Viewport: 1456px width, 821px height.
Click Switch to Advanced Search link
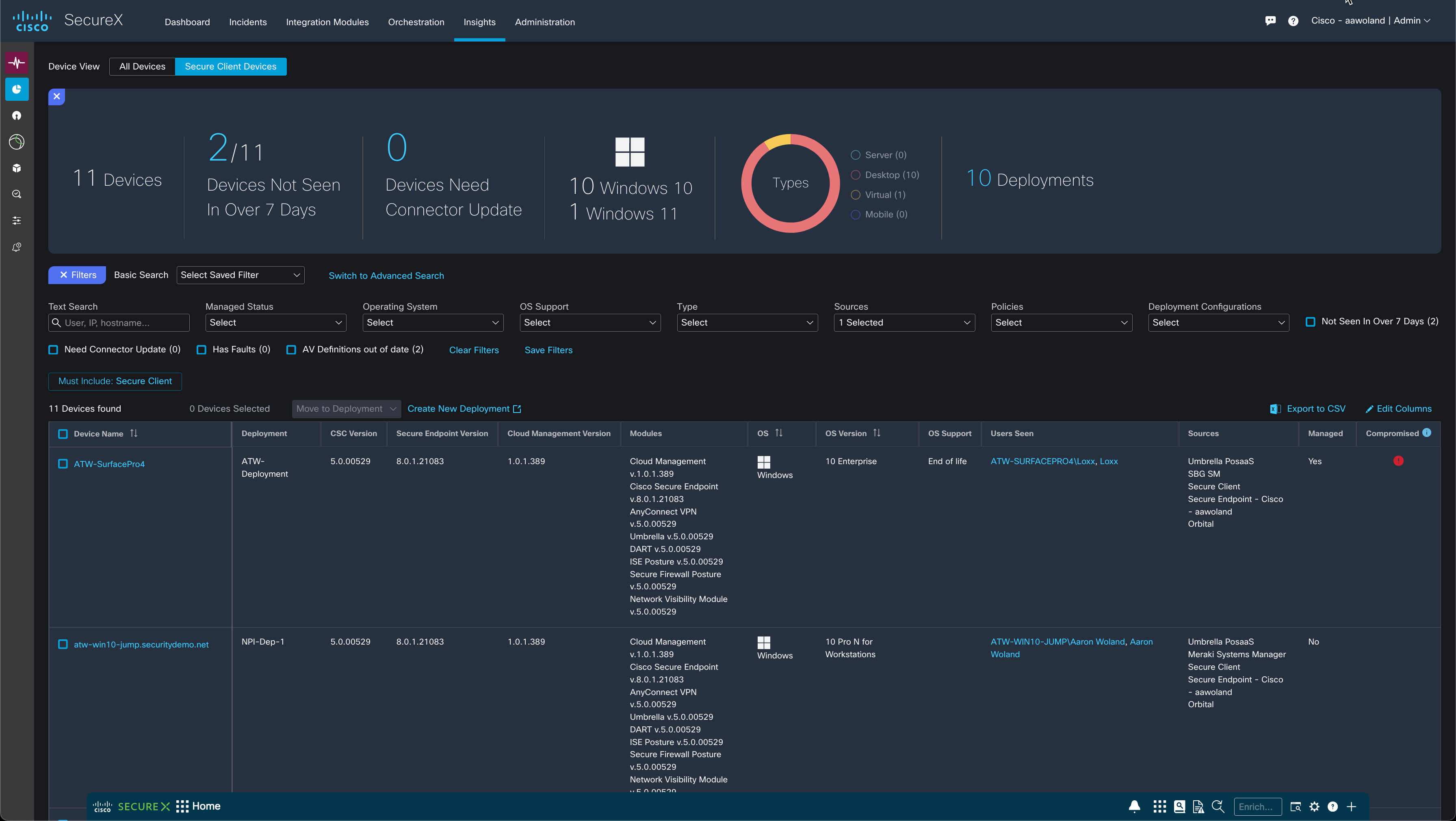(386, 276)
